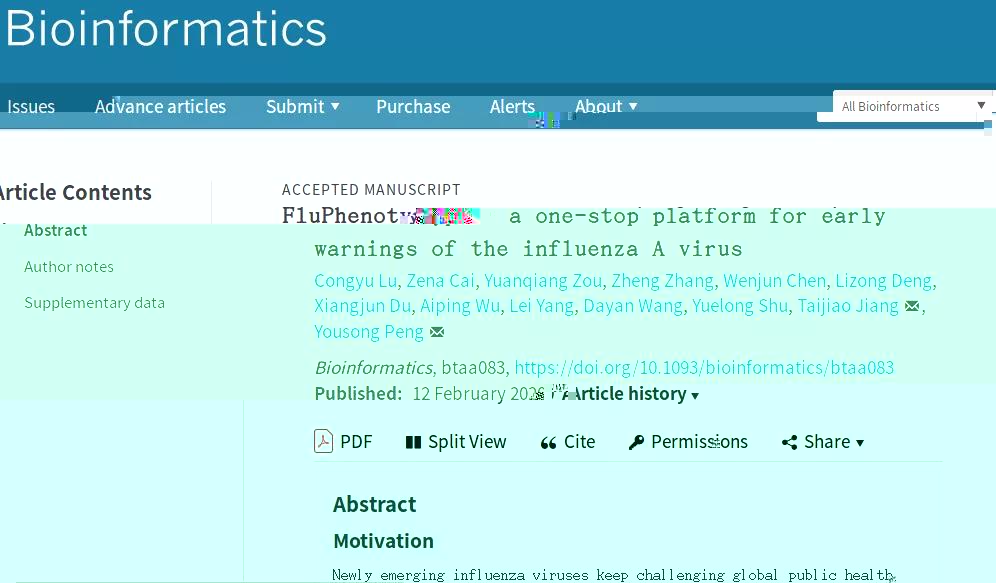Image resolution: width=996 pixels, height=583 pixels.
Task: Click the 'Article Contents' heading
Action: point(75,192)
